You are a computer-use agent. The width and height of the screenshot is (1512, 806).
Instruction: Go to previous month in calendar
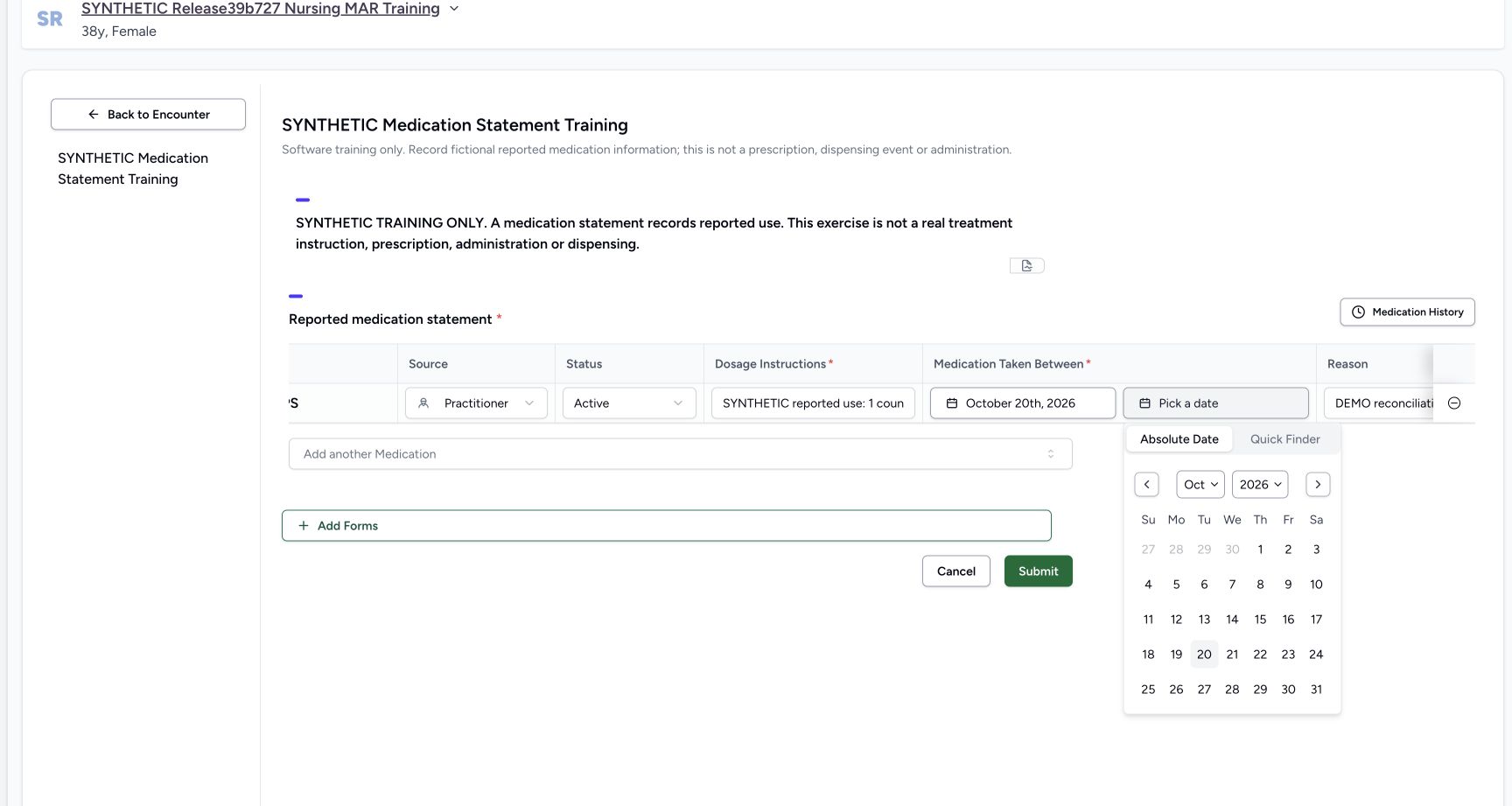(1146, 485)
